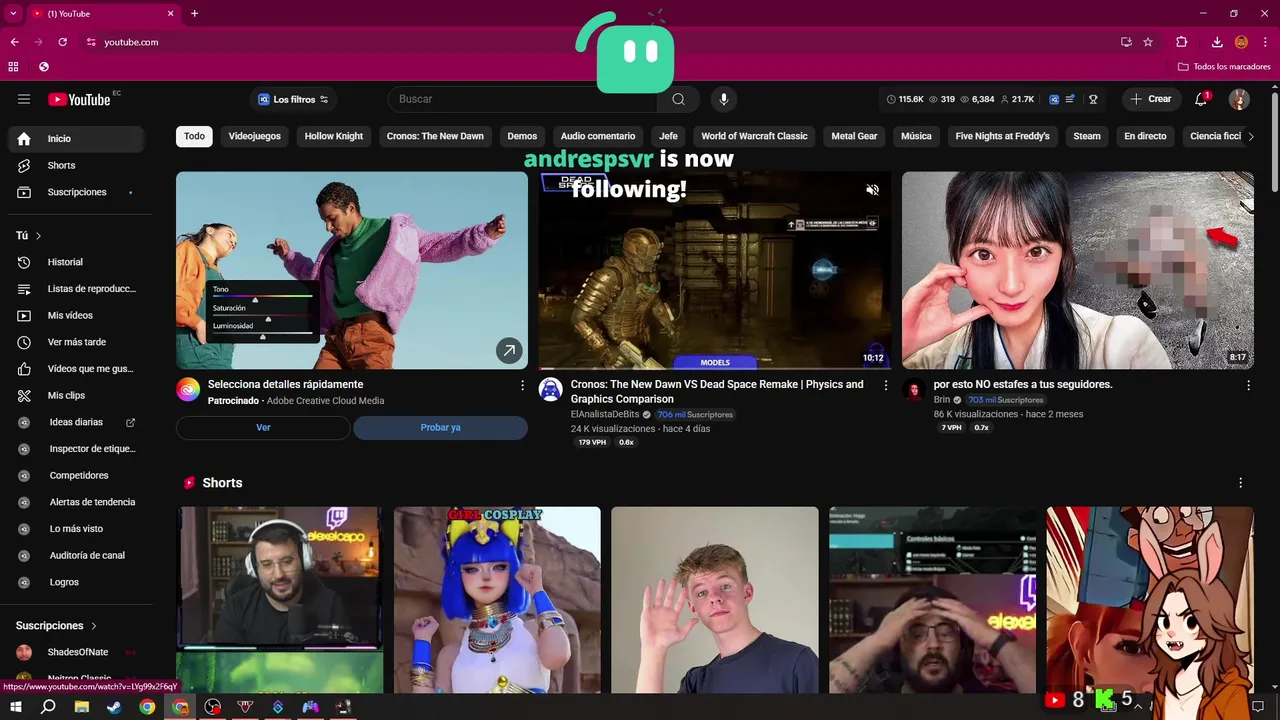Image resolution: width=1280 pixels, height=720 pixels.
Task: Select the World of Warcraft Classic chip
Action: 754,136
